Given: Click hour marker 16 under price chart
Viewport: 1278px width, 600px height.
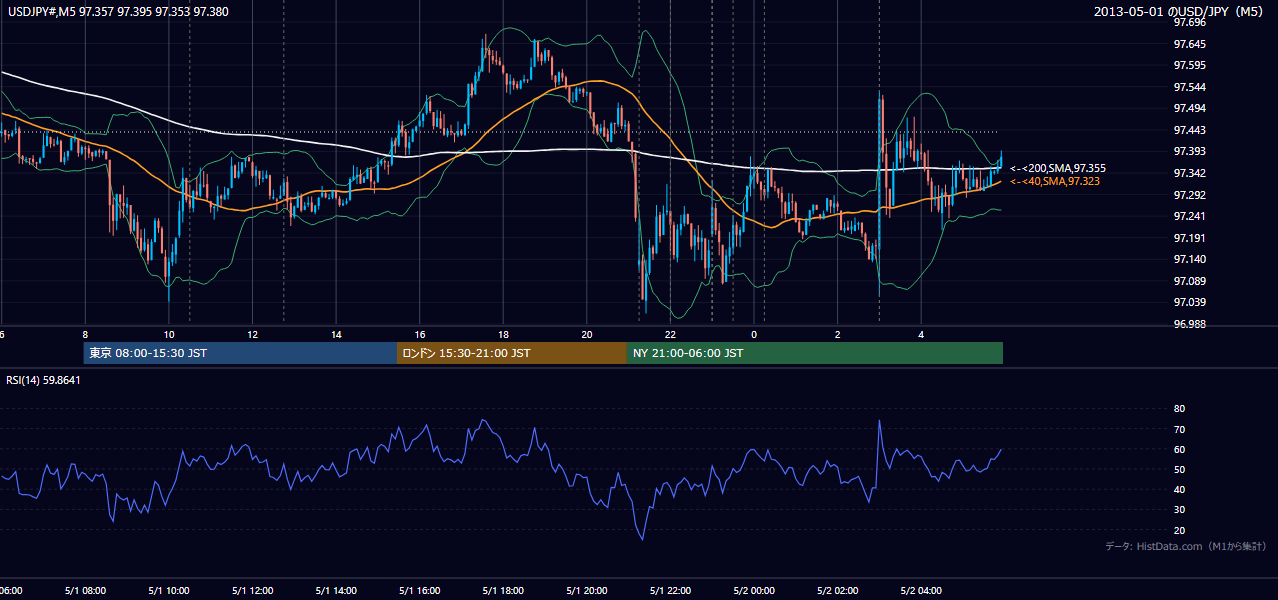Looking at the screenshot, I should pos(420,335).
